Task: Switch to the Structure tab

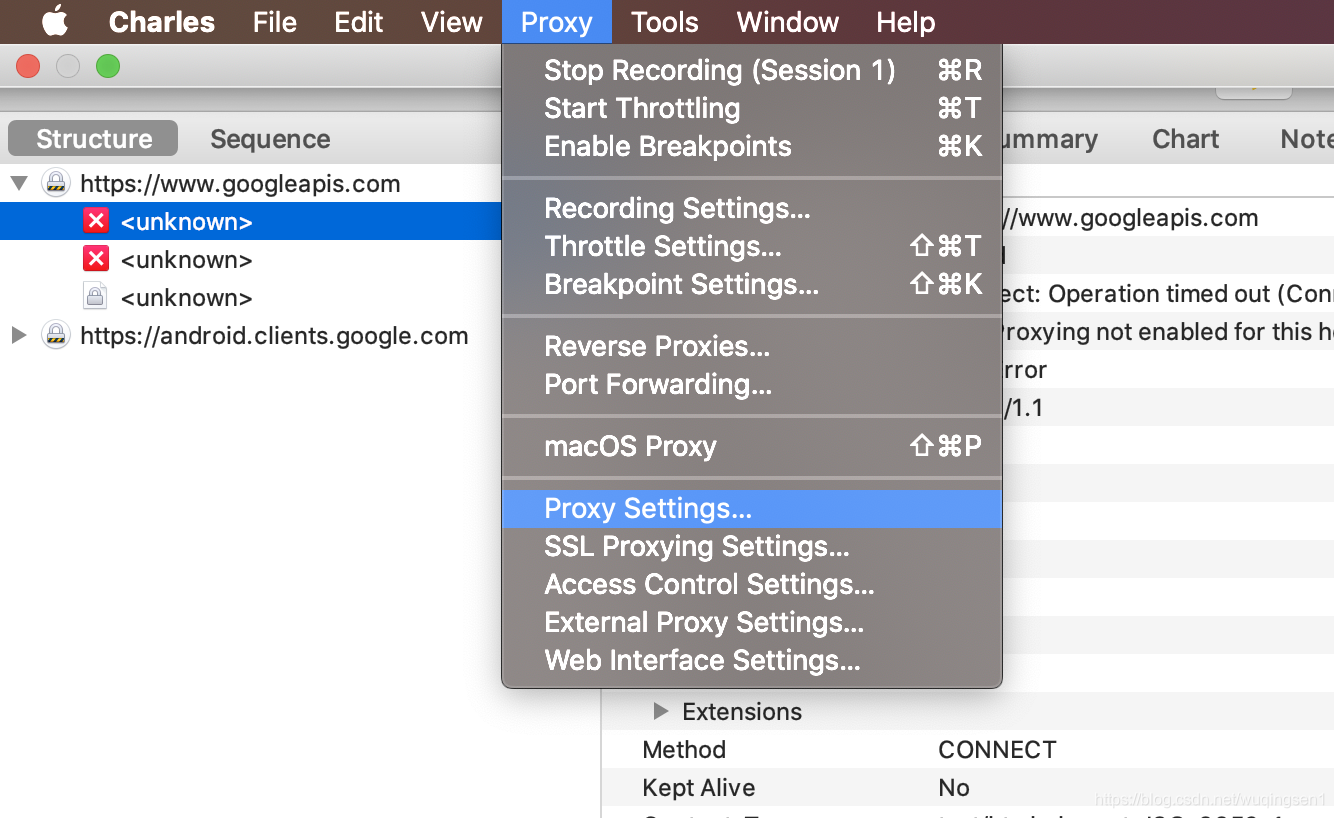Action: [93, 139]
